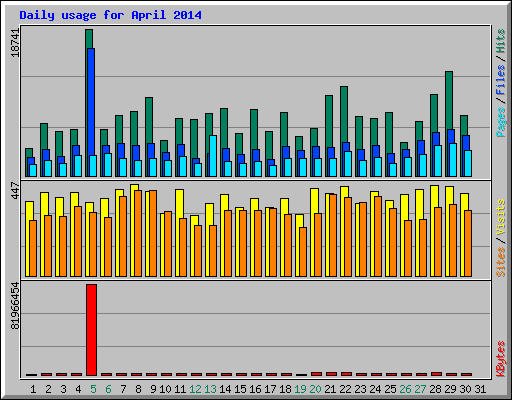
Task: Click the Files legend label
Action: pyautogui.click(x=501, y=79)
